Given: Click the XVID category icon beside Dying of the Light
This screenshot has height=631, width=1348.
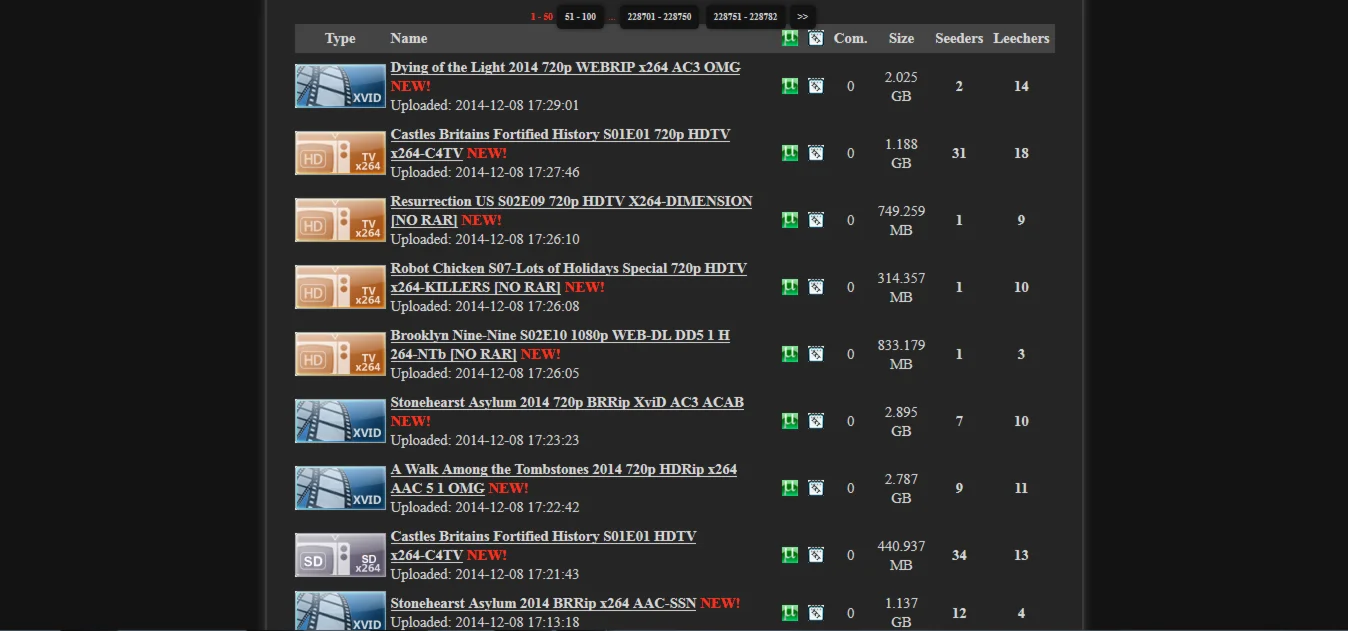Looking at the screenshot, I should point(340,86).
